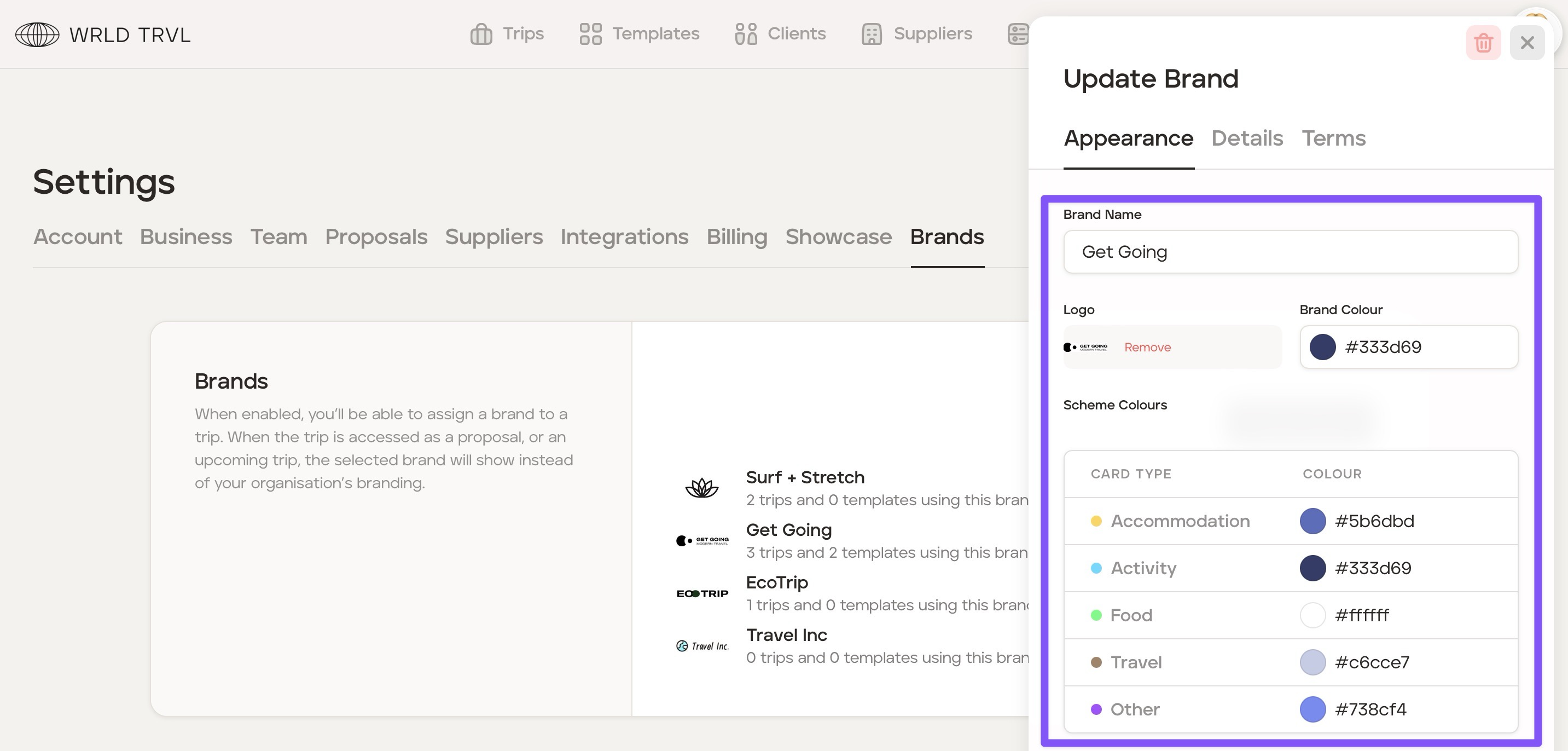Switch to the Details tab
Screen dimensions: 1568x751
[1247, 138]
